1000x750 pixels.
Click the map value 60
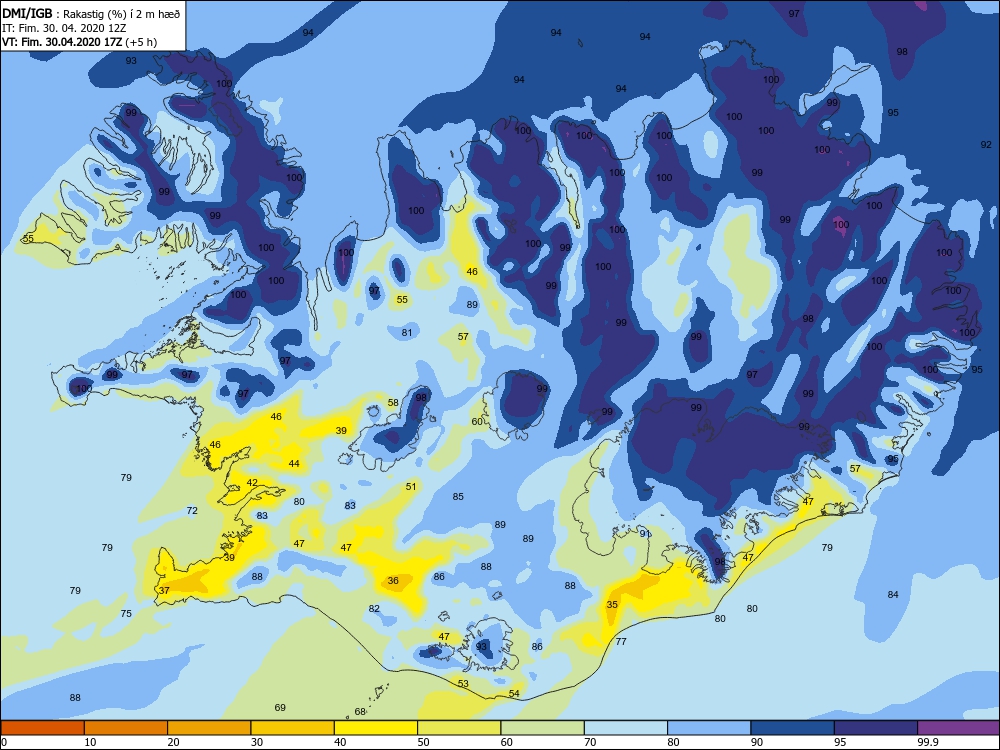coord(477,422)
